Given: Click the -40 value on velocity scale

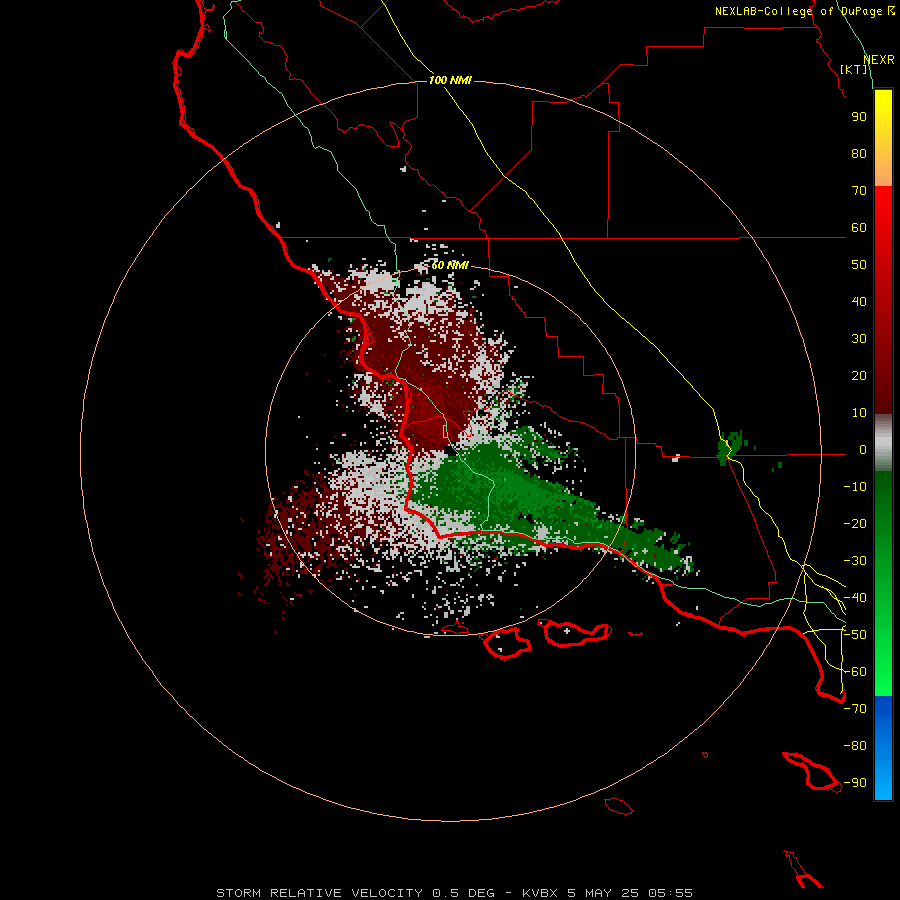Looking at the screenshot, I should [855, 598].
